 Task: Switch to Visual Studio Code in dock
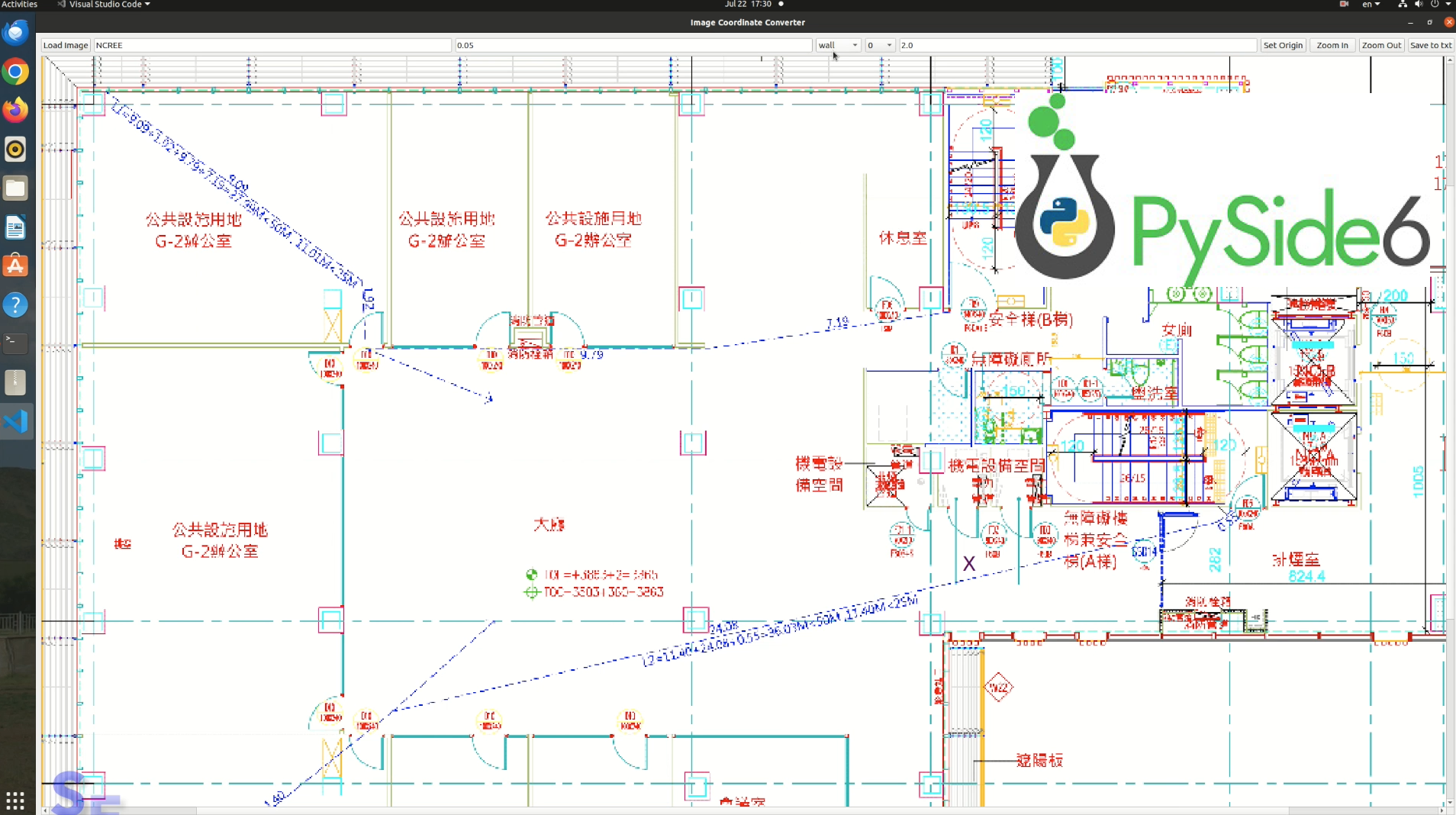point(15,421)
